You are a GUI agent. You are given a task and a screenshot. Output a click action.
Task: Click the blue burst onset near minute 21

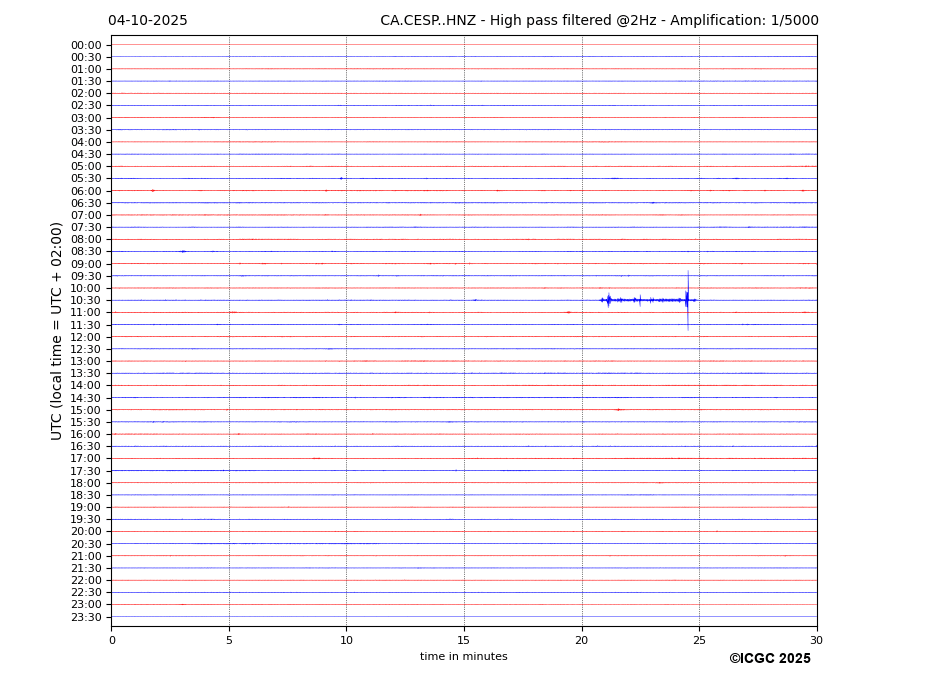(608, 299)
